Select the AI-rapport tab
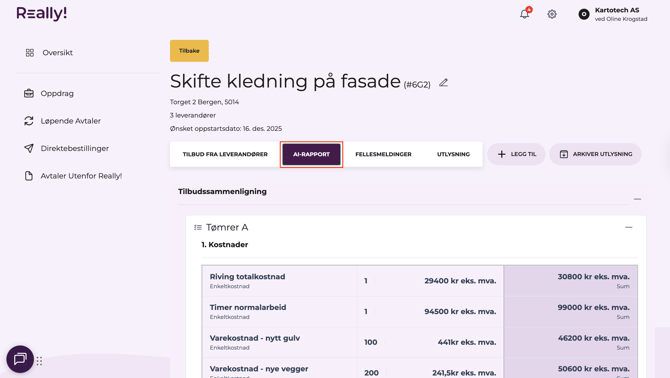The width and height of the screenshot is (670, 378). click(311, 154)
